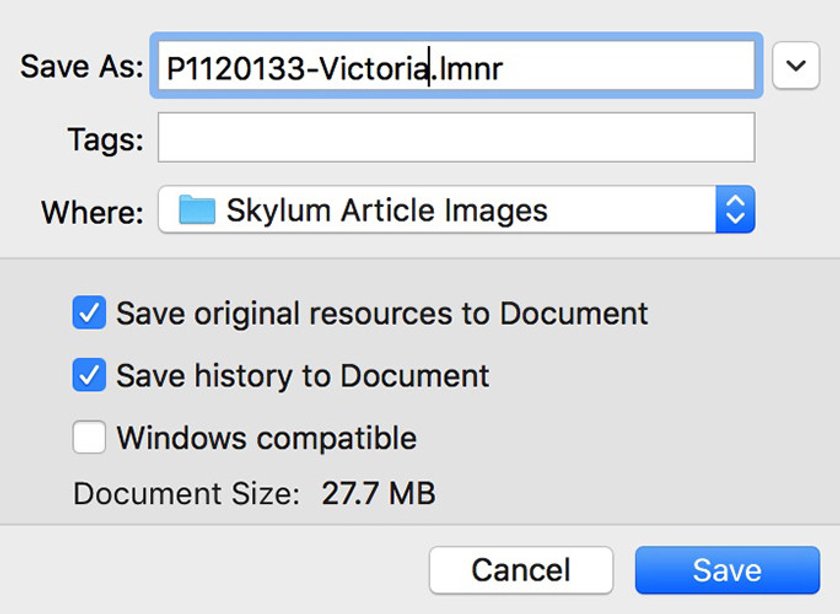Click the Where label

click(x=93, y=212)
